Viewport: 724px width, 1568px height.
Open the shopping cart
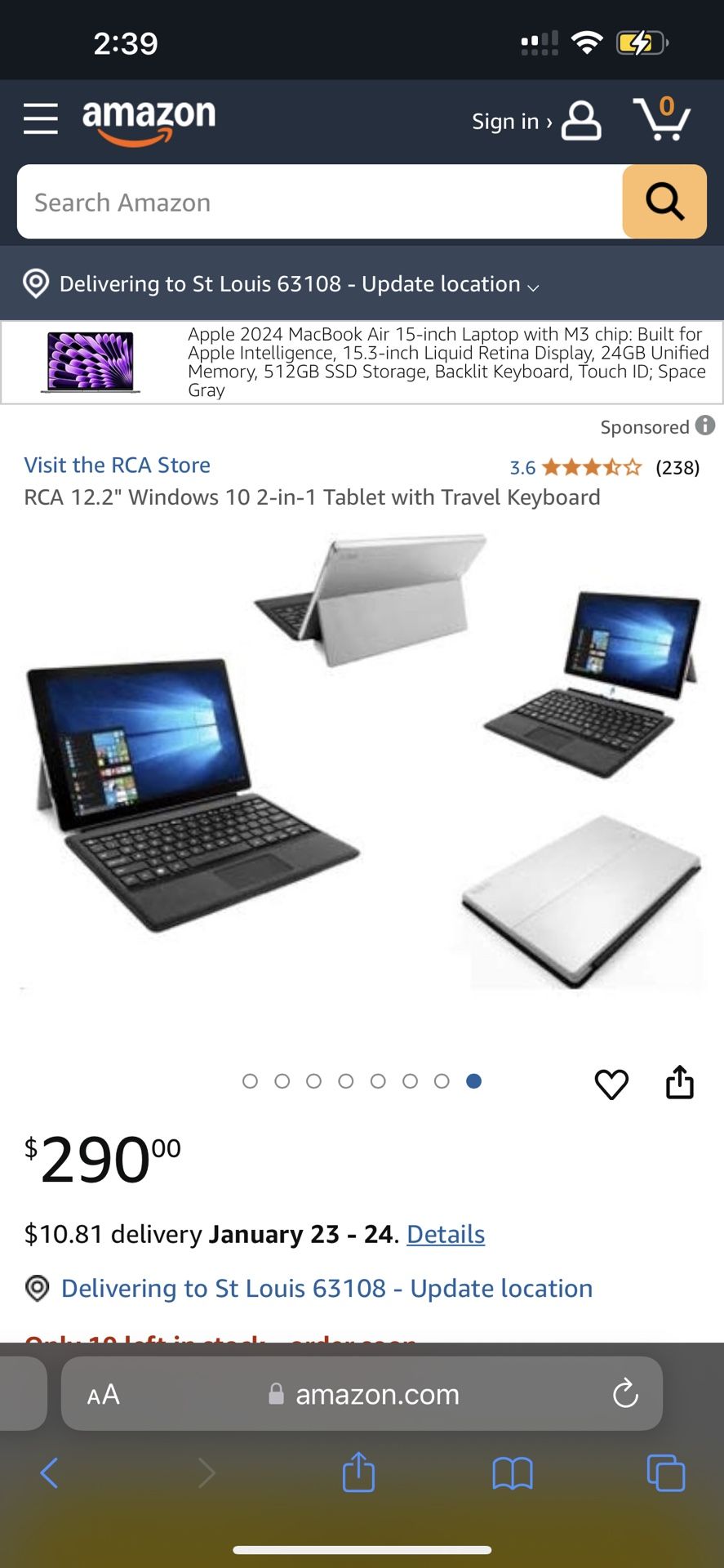tap(661, 119)
